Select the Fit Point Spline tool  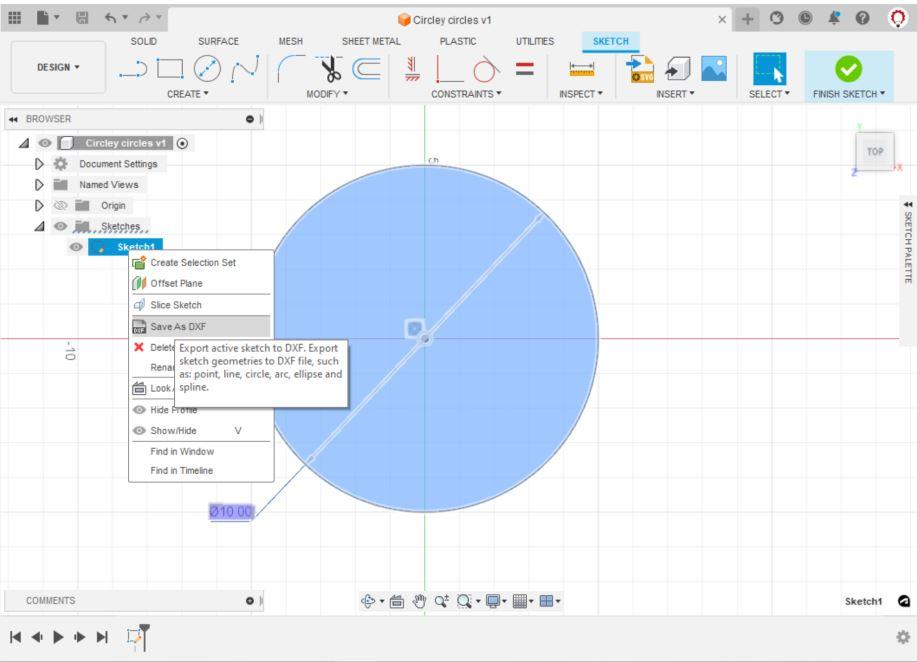pos(245,69)
